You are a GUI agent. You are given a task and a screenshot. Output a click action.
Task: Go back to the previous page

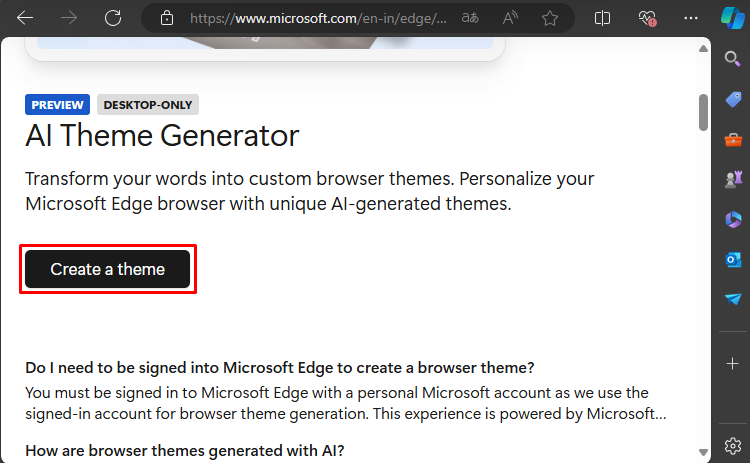25,18
